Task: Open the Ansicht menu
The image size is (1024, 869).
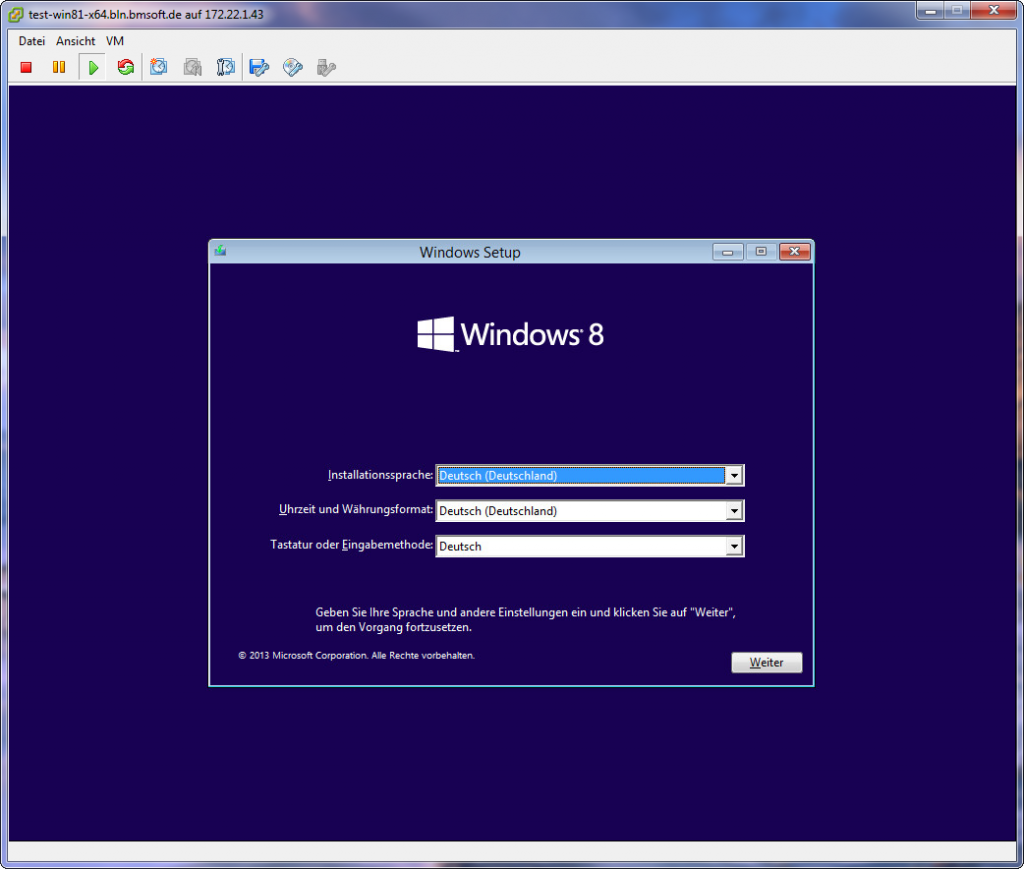Action: [75, 41]
